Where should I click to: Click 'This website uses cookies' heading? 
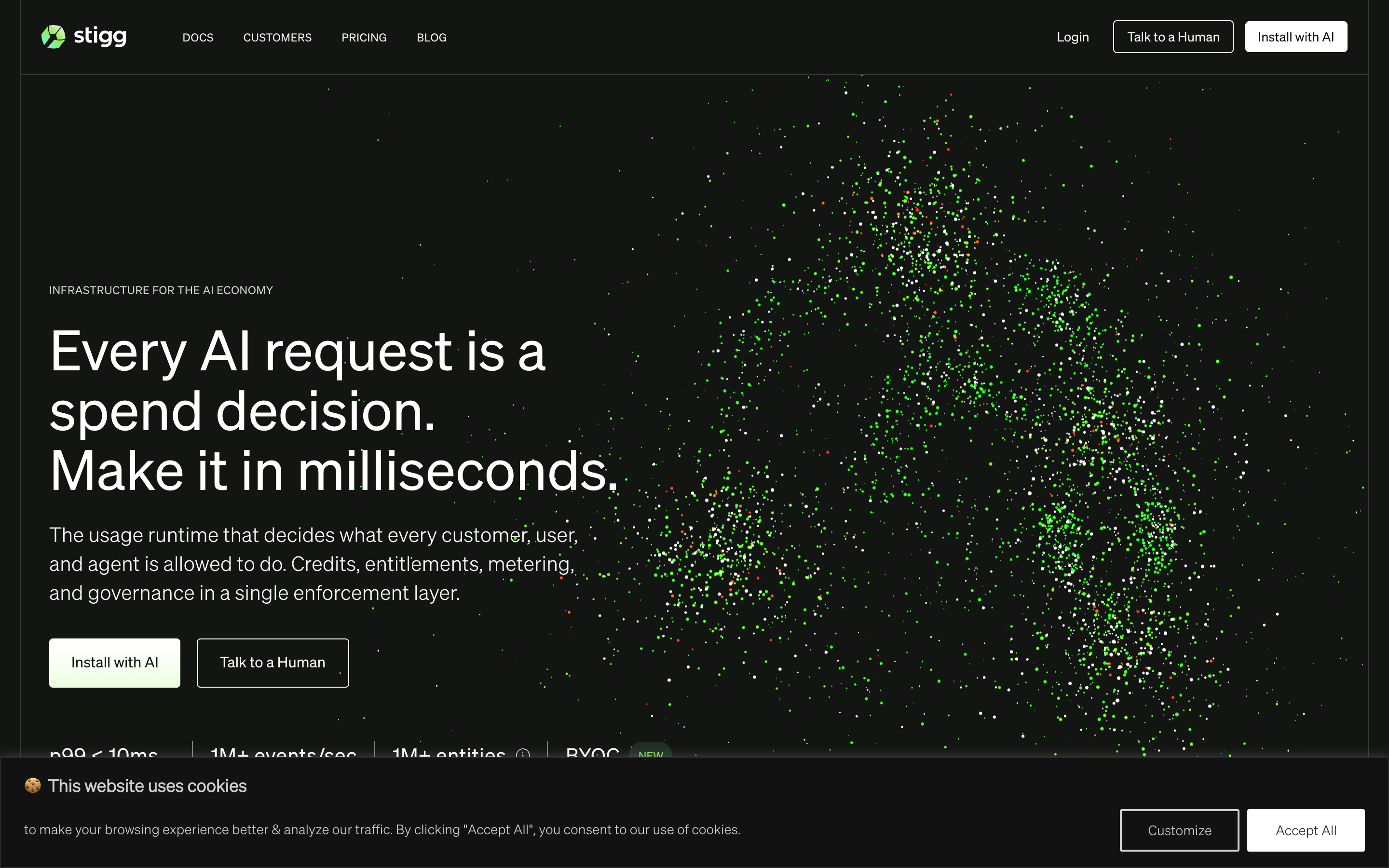click(147, 786)
